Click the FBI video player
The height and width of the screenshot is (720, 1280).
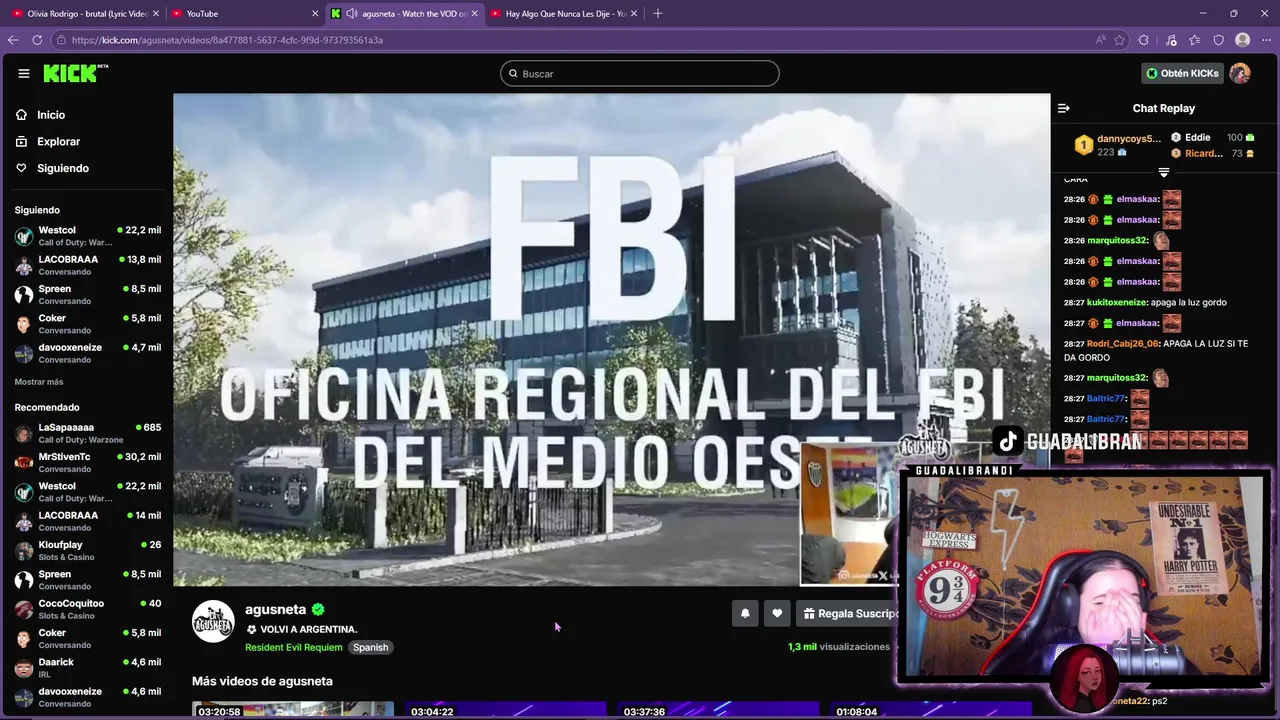point(611,340)
